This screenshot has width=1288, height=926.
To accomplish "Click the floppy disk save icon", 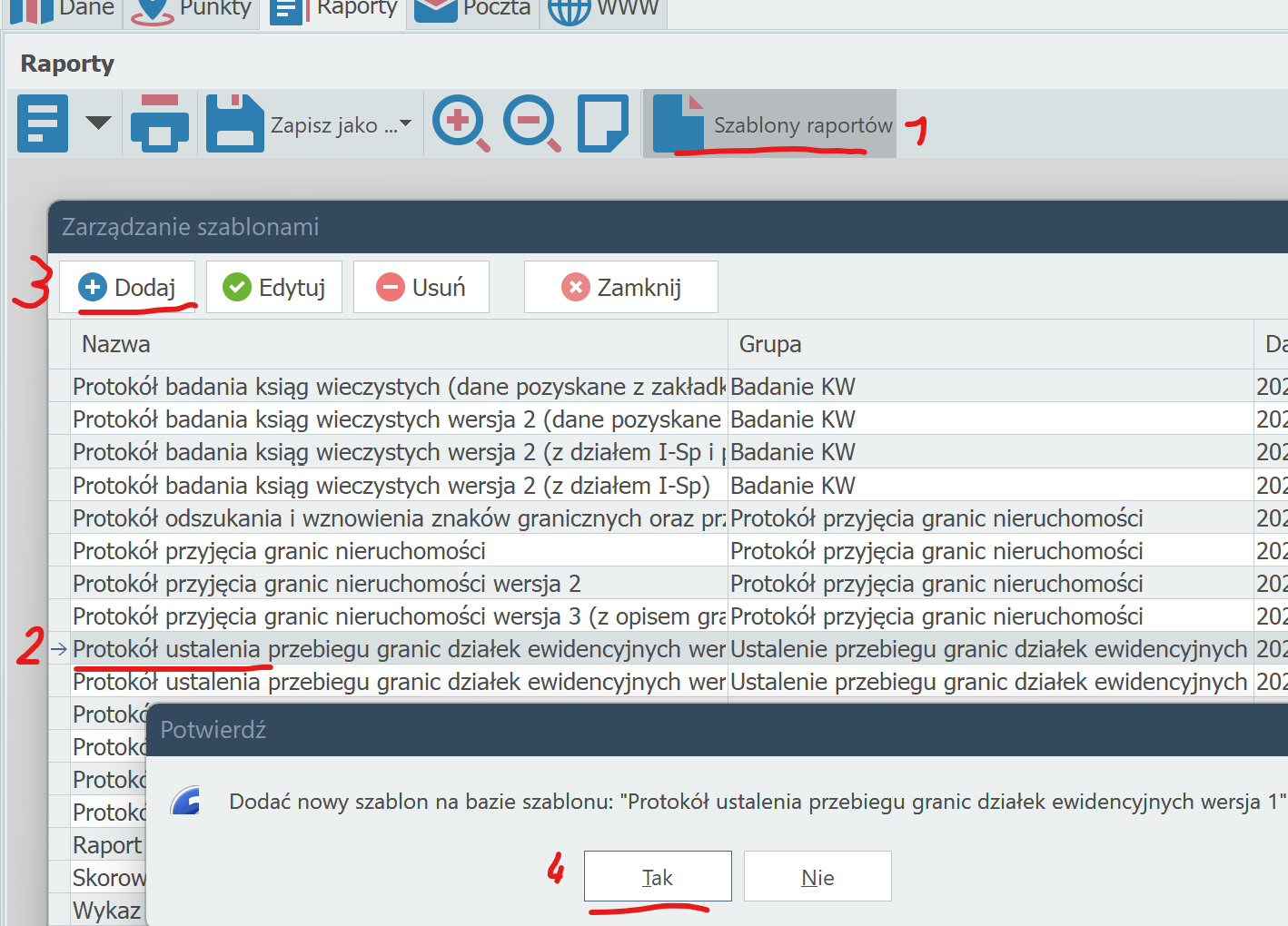I will 234,123.
